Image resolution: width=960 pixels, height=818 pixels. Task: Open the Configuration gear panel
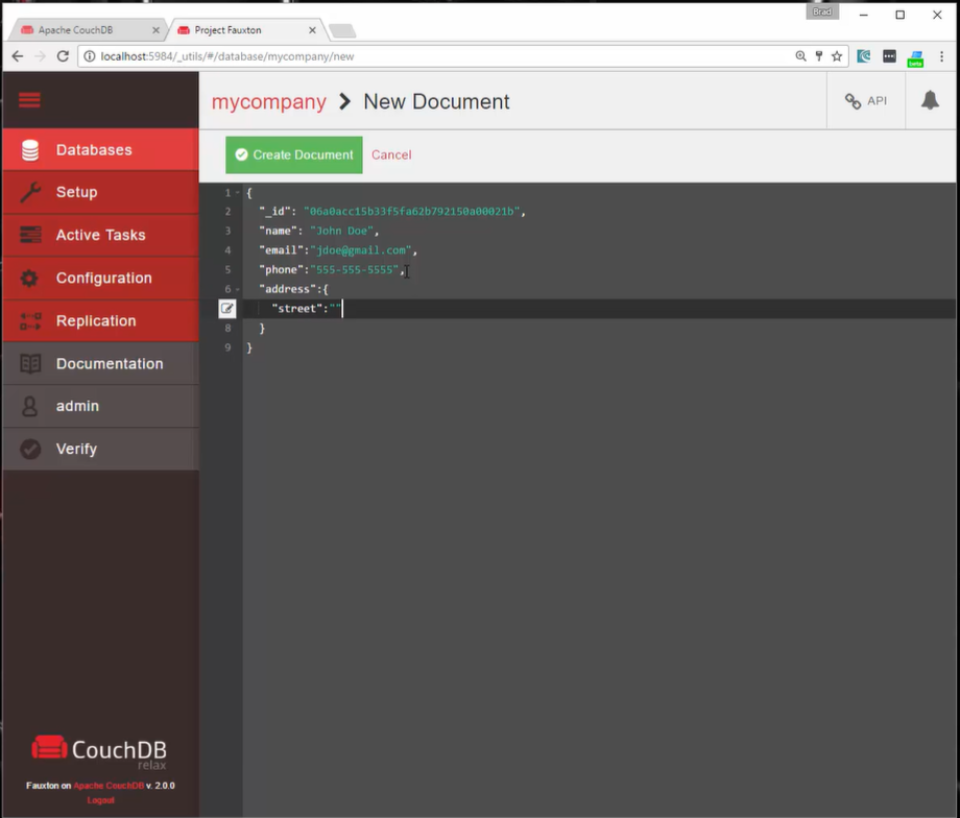click(32, 277)
